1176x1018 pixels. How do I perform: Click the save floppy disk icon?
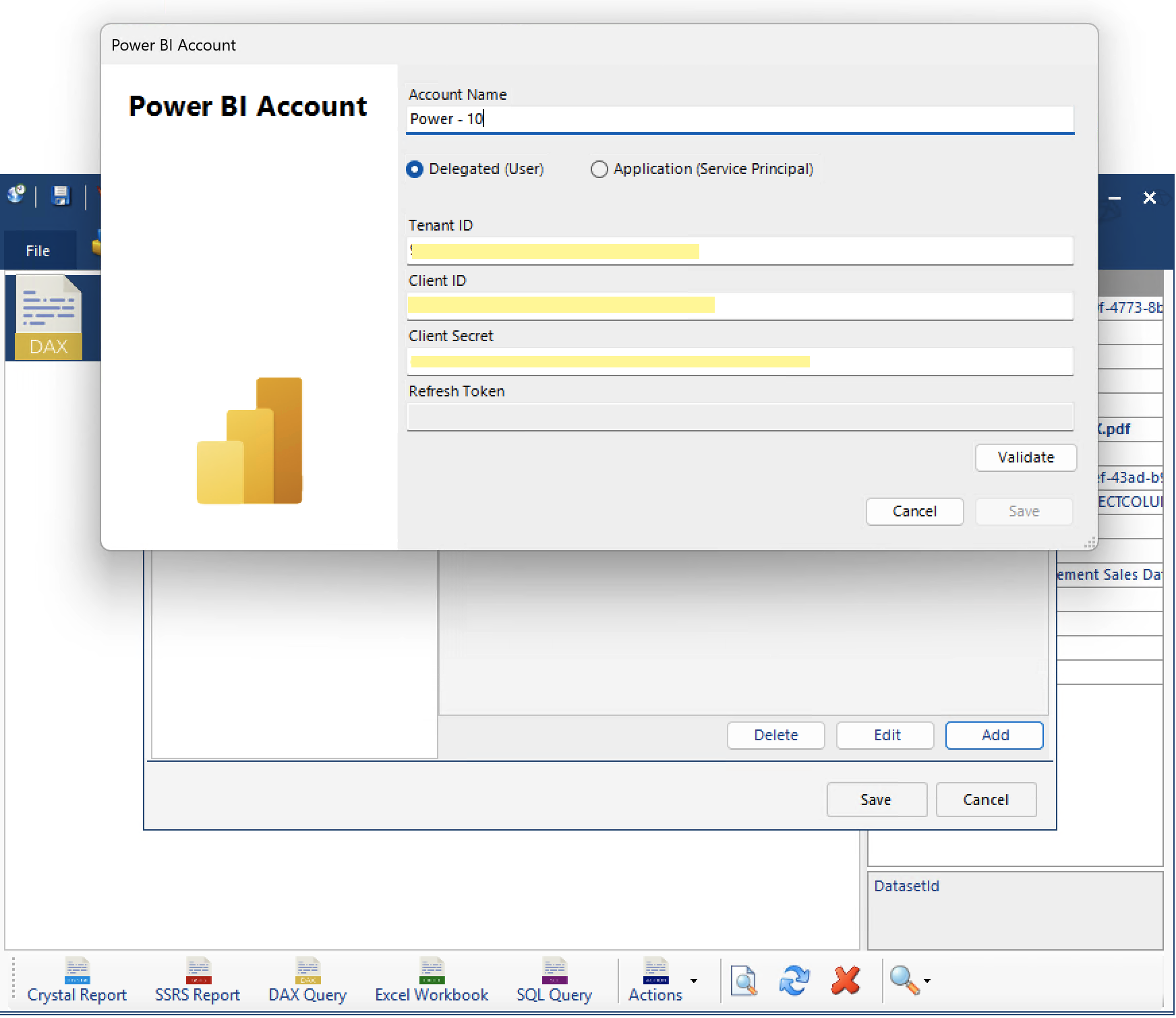tap(61, 196)
